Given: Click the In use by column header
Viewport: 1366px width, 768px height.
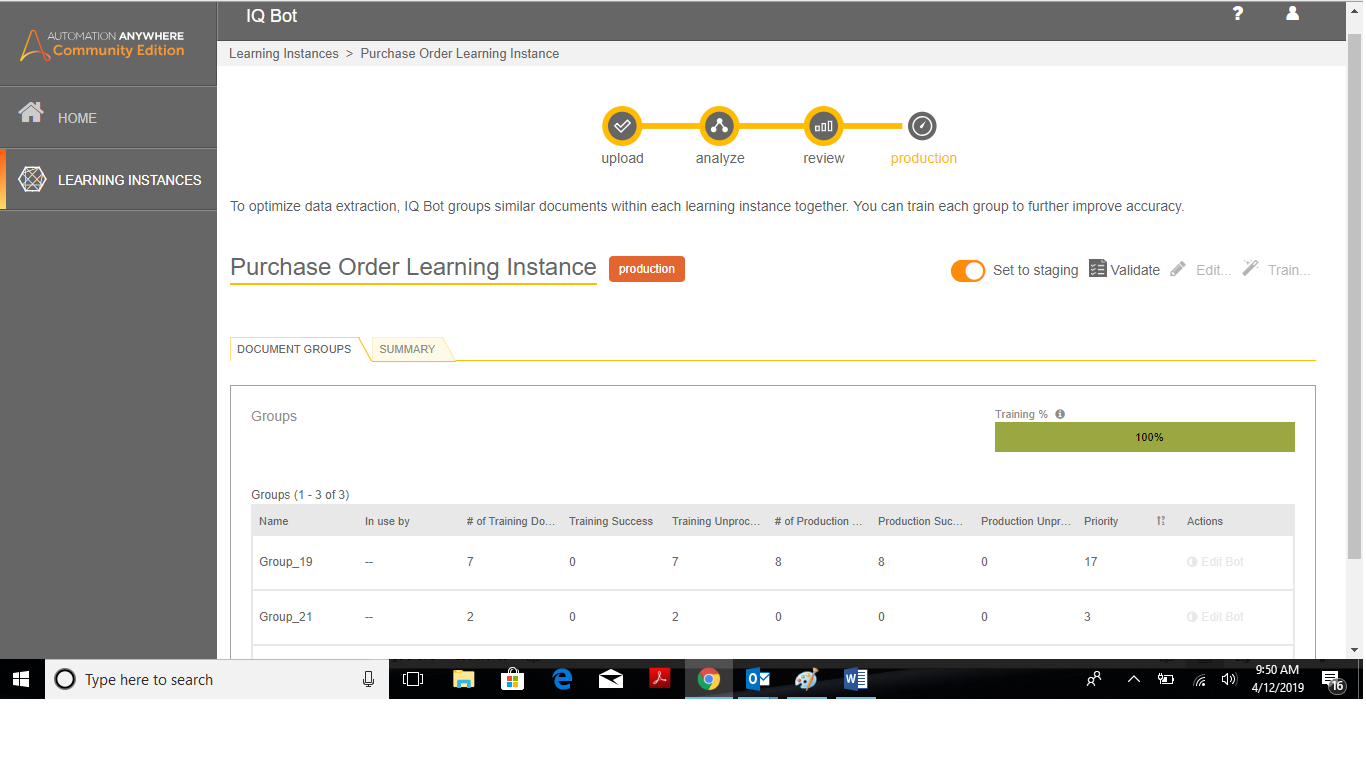Looking at the screenshot, I should pos(387,521).
